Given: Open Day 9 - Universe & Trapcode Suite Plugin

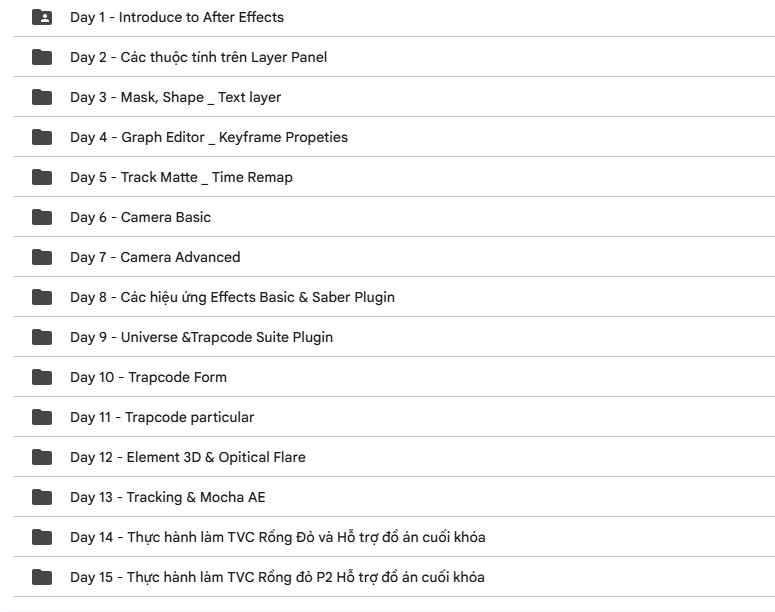Looking at the screenshot, I should (x=201, y=337).
